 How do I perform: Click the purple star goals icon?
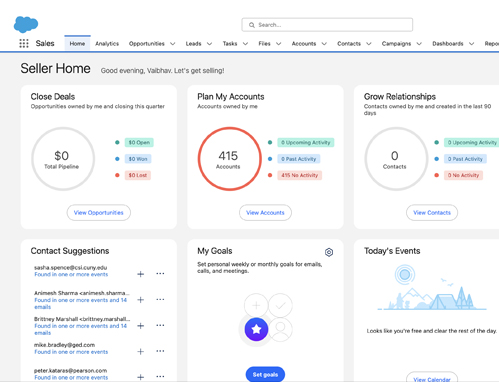[x=256, y=329]
